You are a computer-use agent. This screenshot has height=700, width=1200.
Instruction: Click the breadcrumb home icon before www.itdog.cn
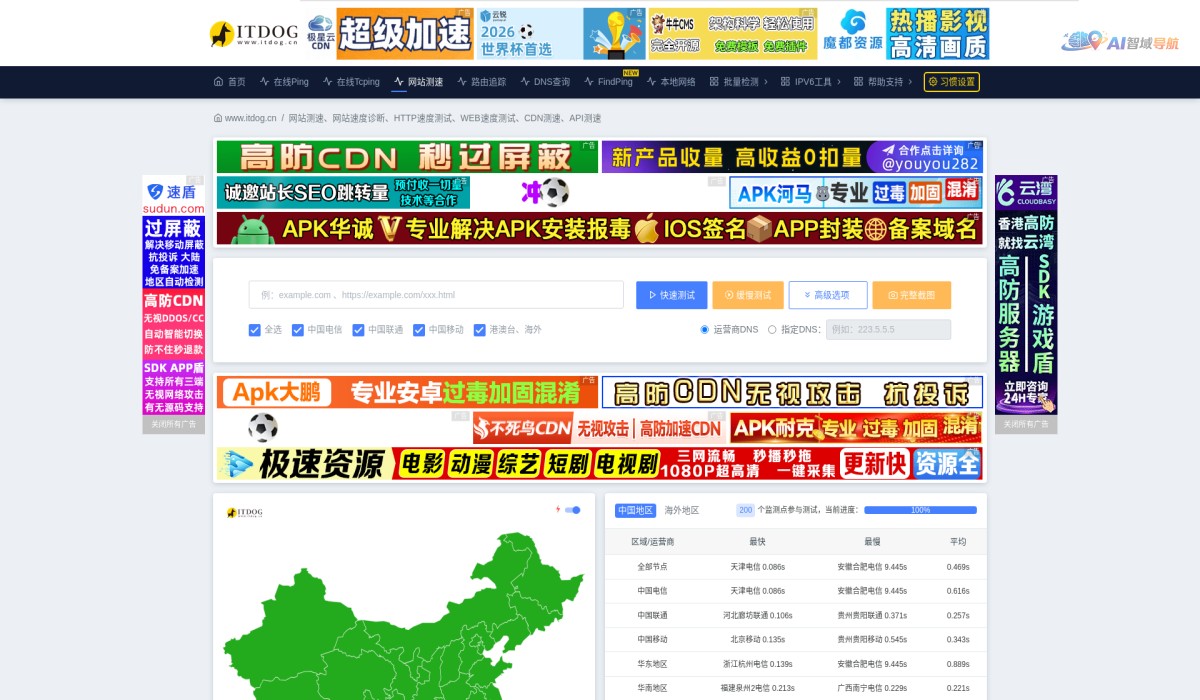pos(218,118)
